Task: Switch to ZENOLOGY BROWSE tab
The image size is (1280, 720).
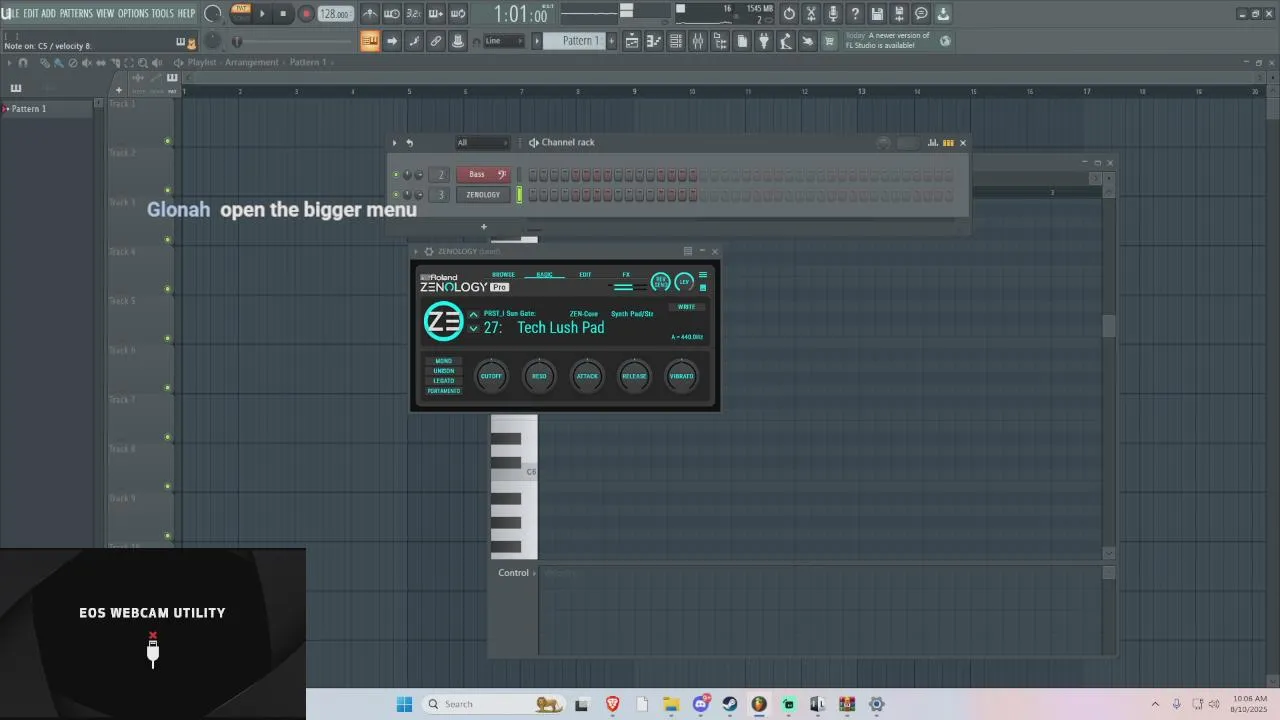Action: (503, 275)
